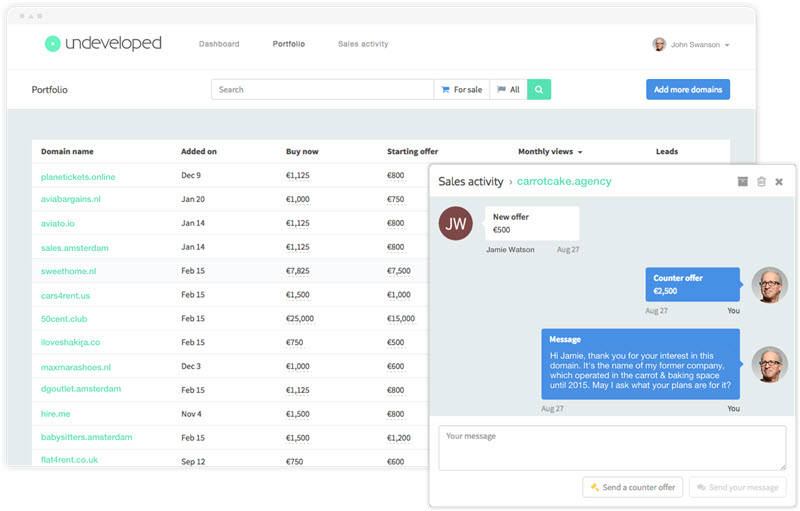
Task: Open the Dashboard tab
Action: [x=219, y=44]
